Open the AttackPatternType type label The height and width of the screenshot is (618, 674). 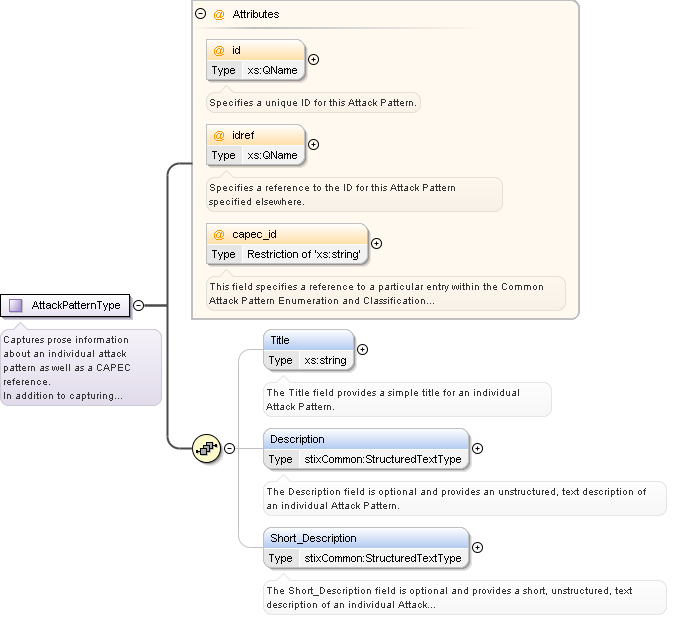[76, 305]
